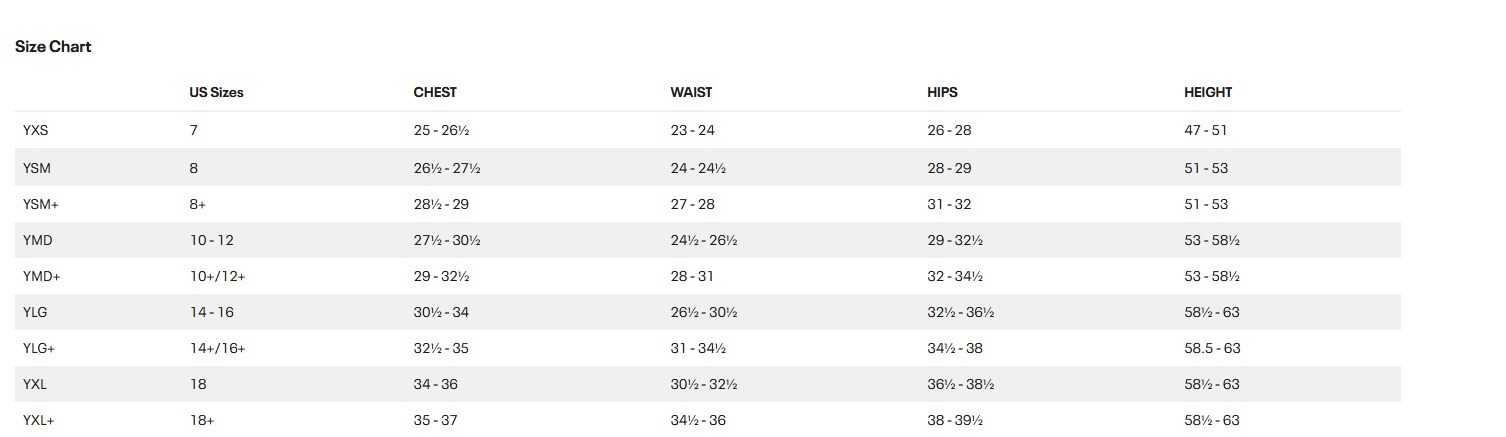
Task: Select the YLG size row label
Action: coord(36,312)
